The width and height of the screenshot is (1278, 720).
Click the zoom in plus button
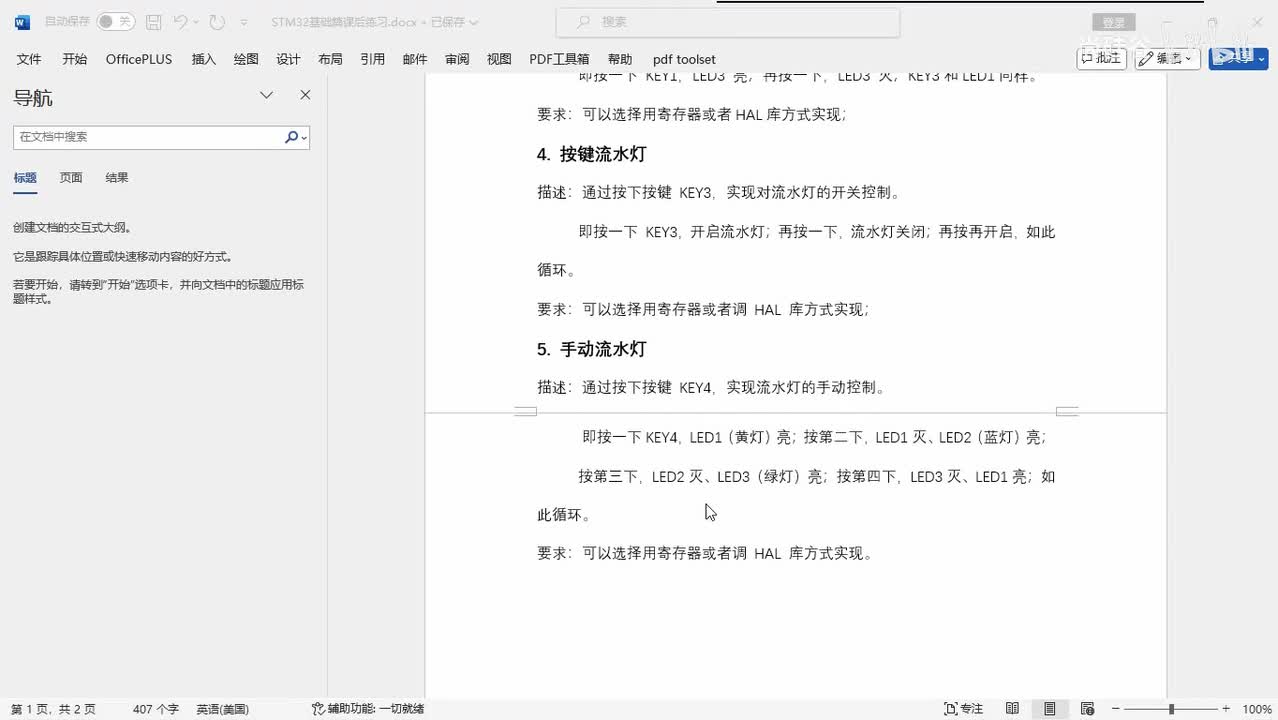1226,709
